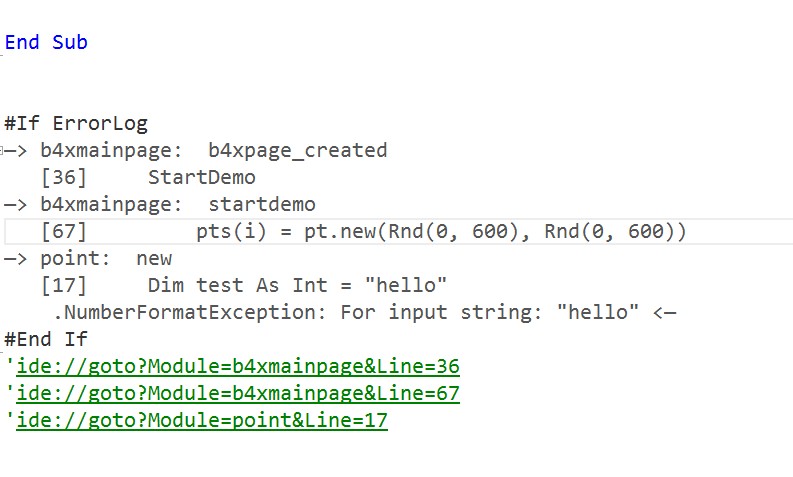Image resolution: width=793 pixels, height=477 pixels.
Task: Follow the b4xmainpage Line=67 goto link
Action: pos(238,393)
